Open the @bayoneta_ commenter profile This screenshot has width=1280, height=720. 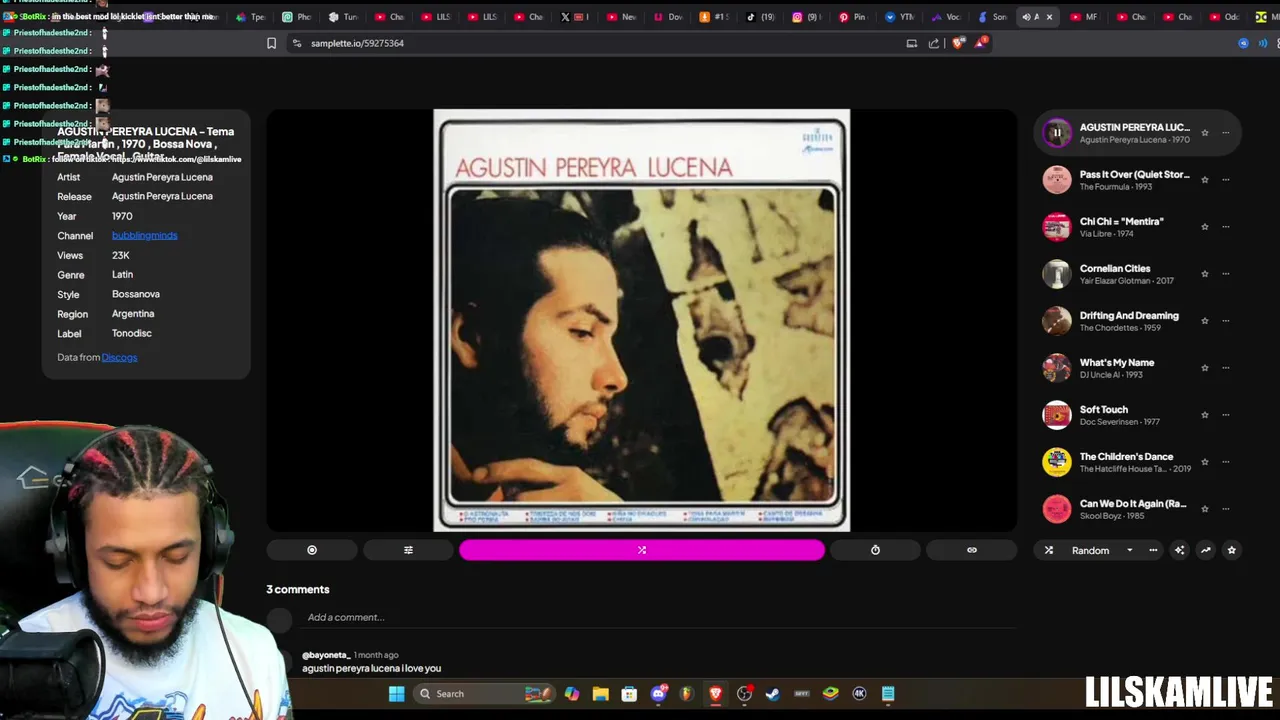(x=326, y=655)
